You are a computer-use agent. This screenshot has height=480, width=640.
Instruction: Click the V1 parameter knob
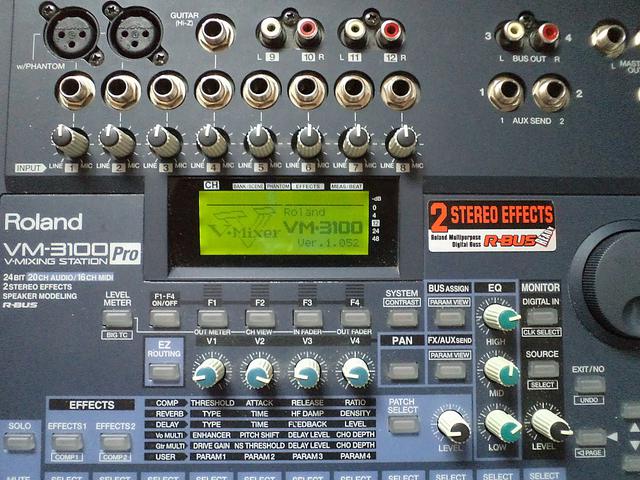[x=208, y=373]
